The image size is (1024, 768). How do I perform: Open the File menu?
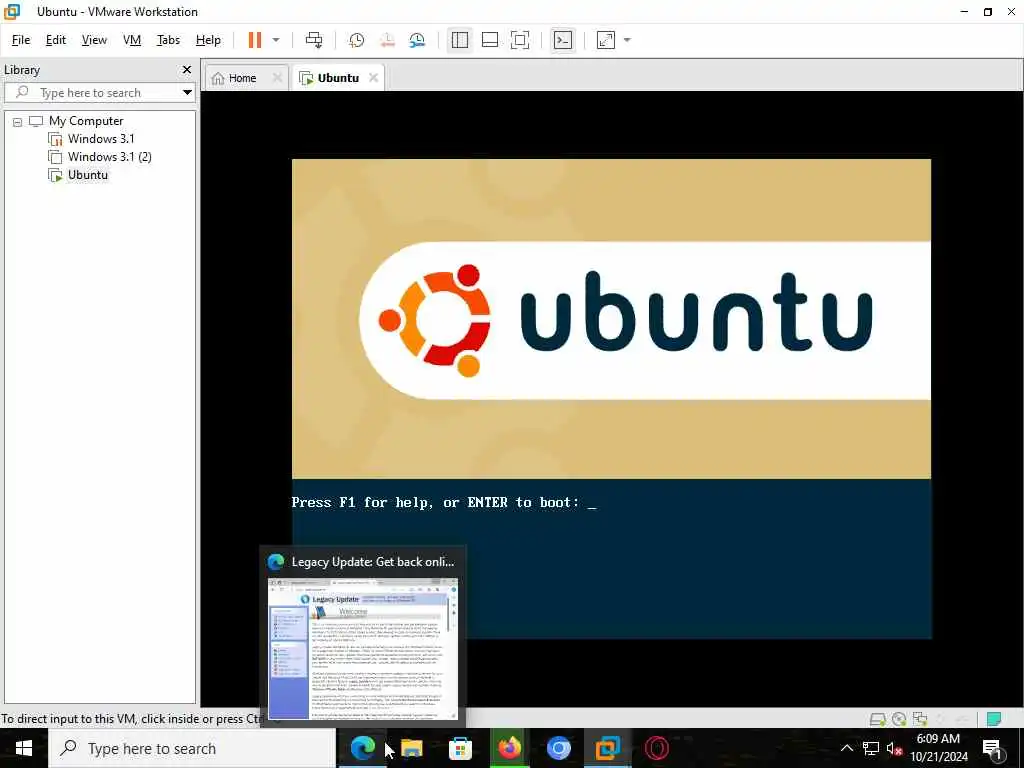(x=21, y=40)
